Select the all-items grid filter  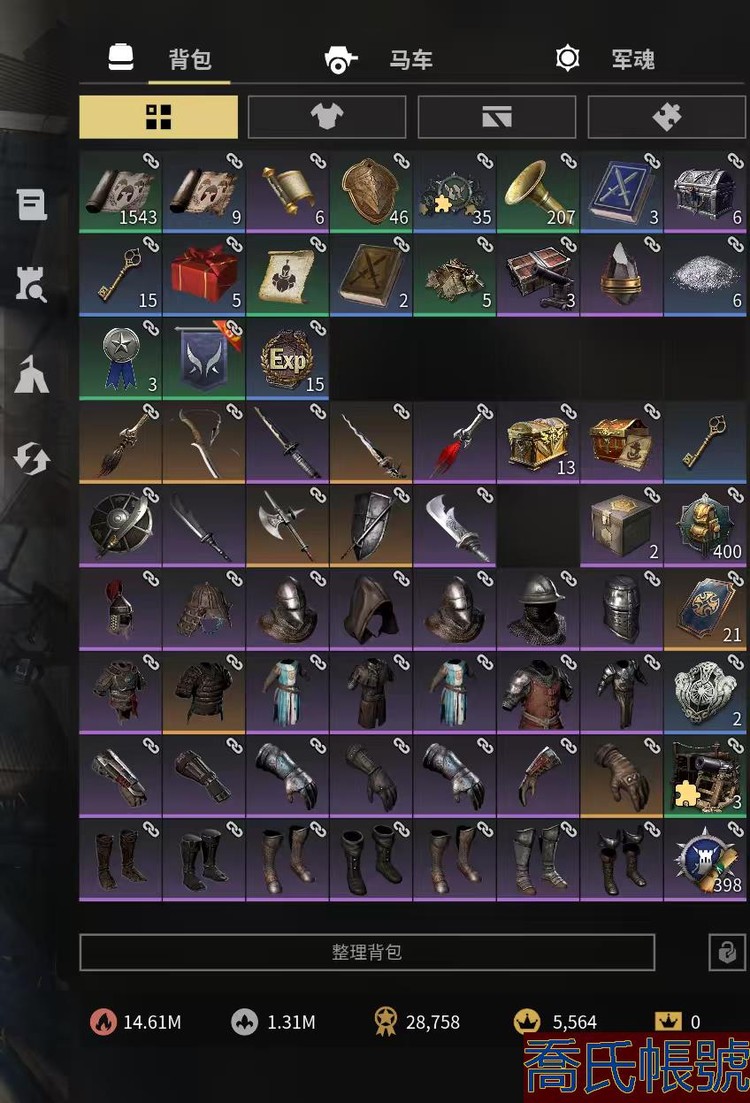coord(158,117)
